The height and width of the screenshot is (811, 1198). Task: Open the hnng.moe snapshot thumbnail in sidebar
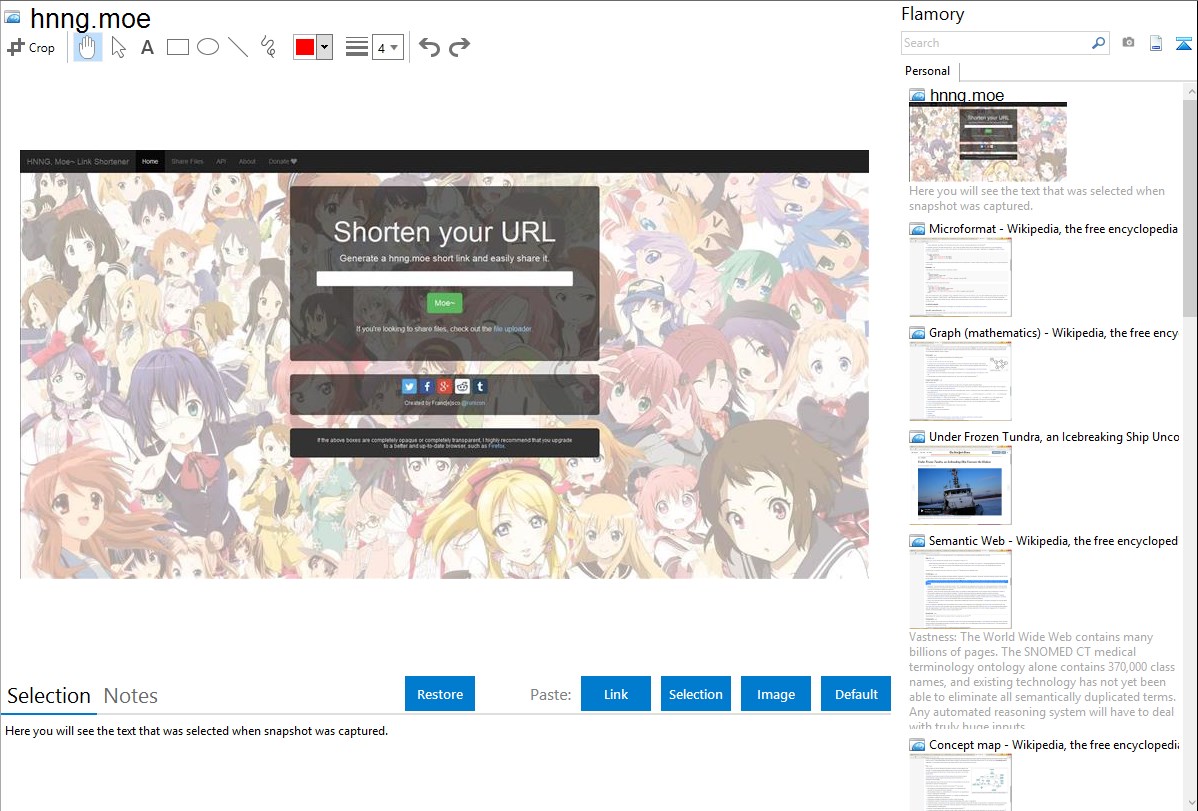point(988,142)
